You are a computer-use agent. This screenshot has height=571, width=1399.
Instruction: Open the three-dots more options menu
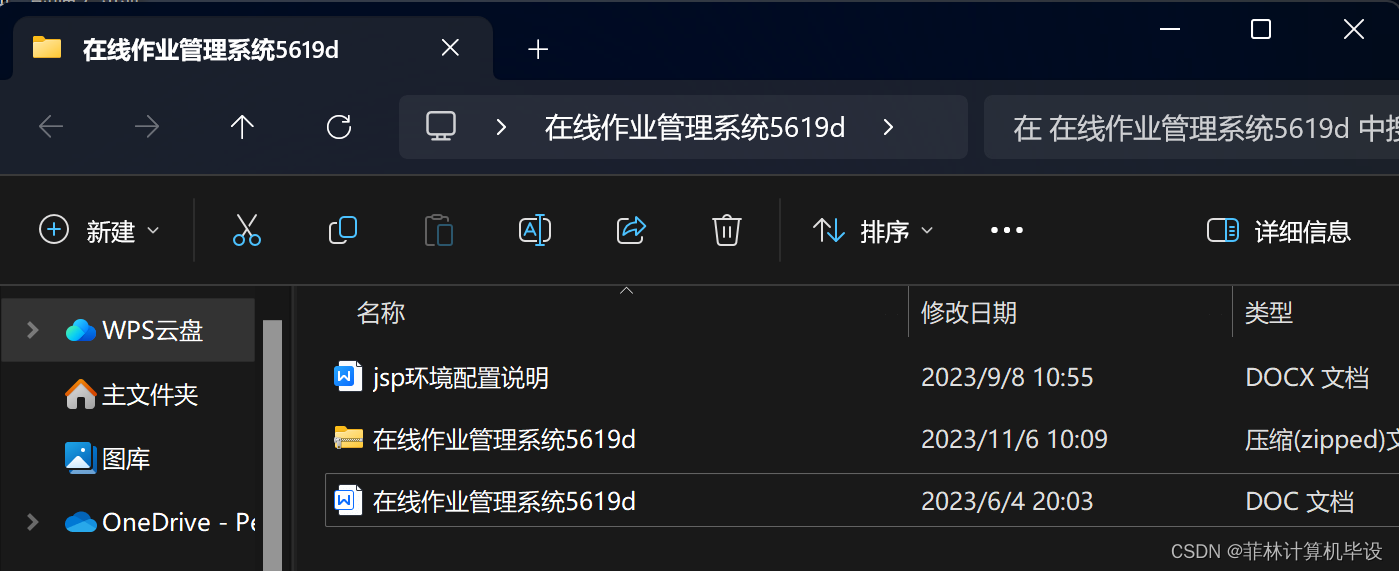pos(1006,231)
